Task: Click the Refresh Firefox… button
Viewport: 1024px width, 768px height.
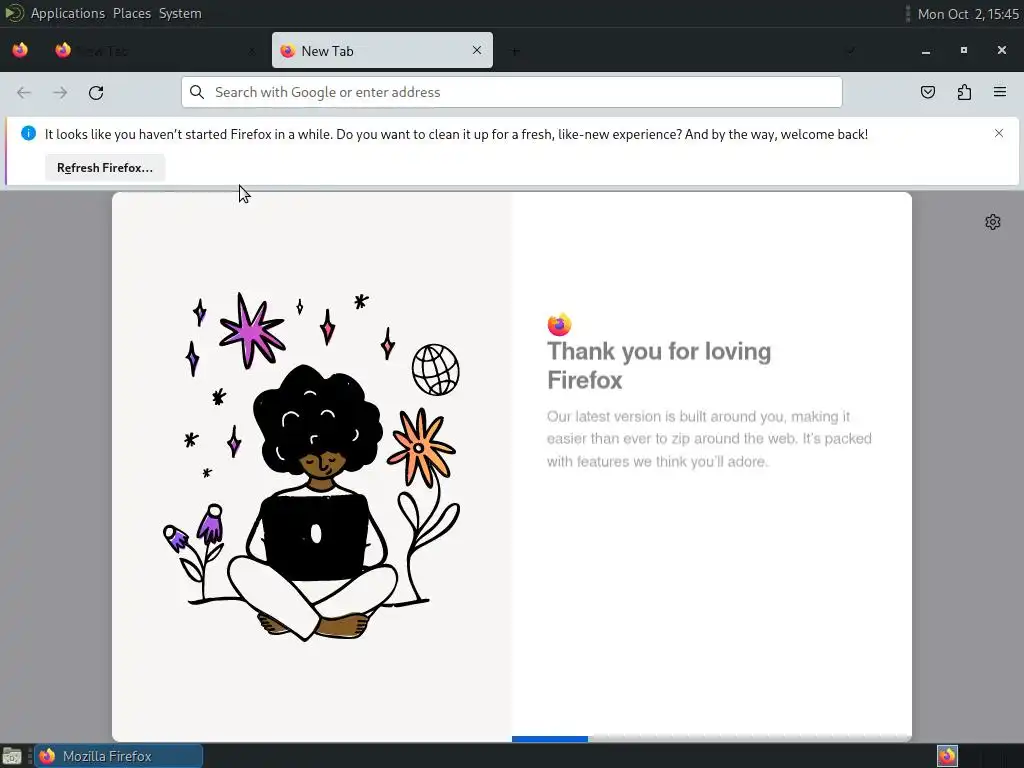Action: [x=105, y=168]
